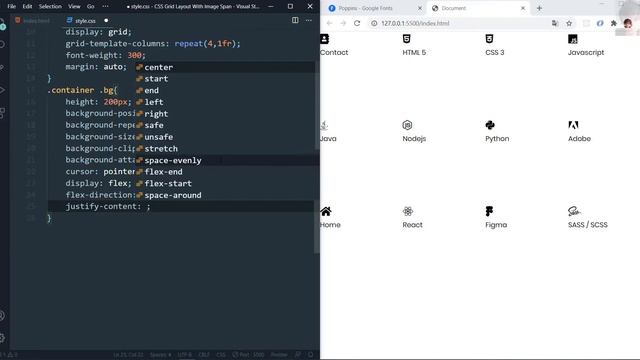This screenshot has width=640, height=360.
Task: Open a new browser tab
Action: [539, 8]
